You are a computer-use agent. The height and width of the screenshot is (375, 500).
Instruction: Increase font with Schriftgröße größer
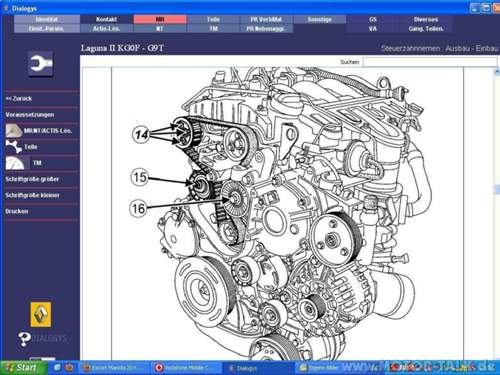32,179
